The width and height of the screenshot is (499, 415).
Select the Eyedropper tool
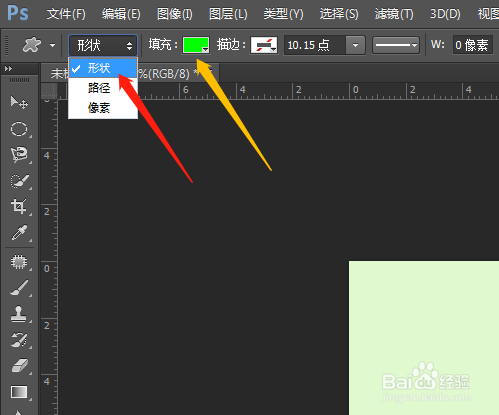(19, 233)
